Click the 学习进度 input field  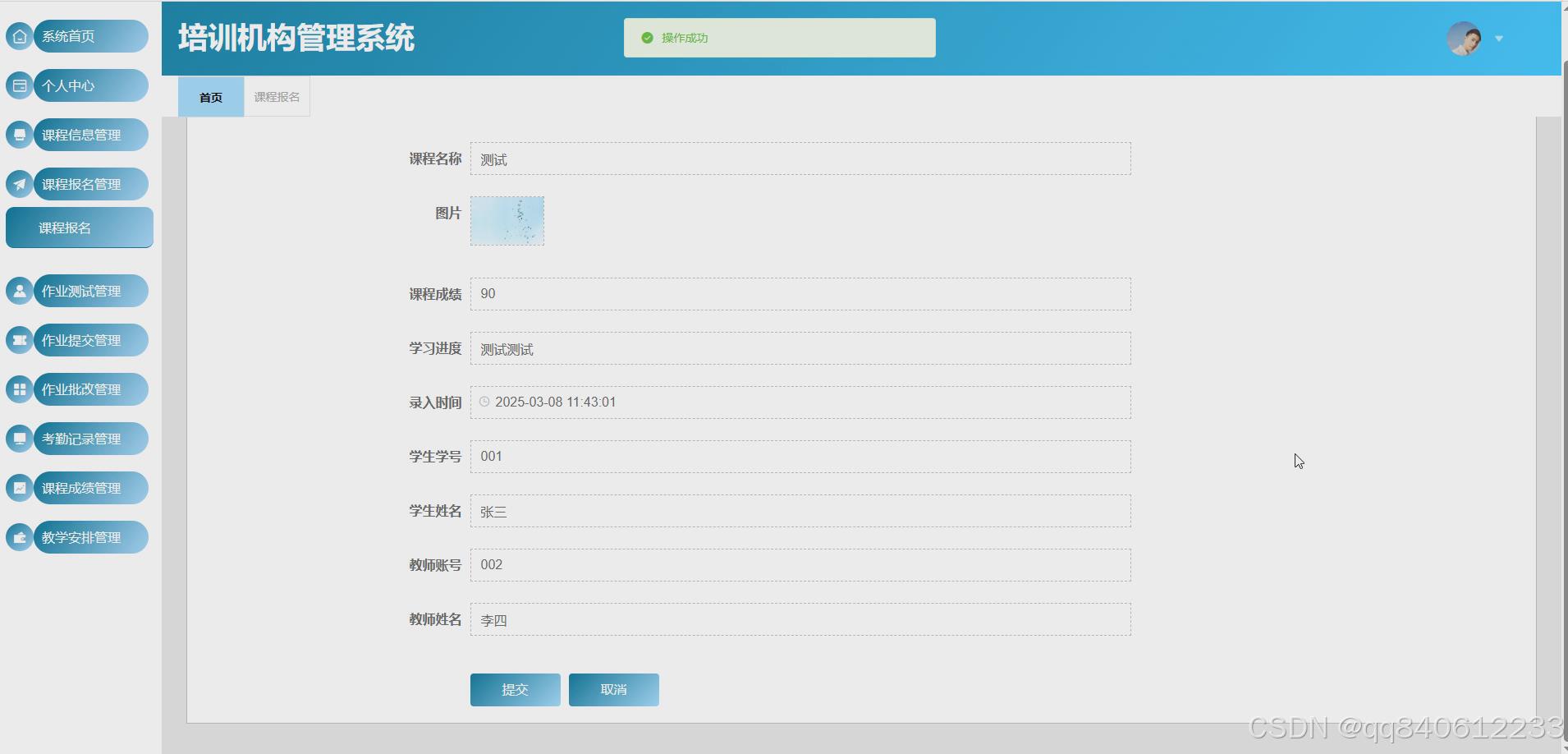point(800,348)
